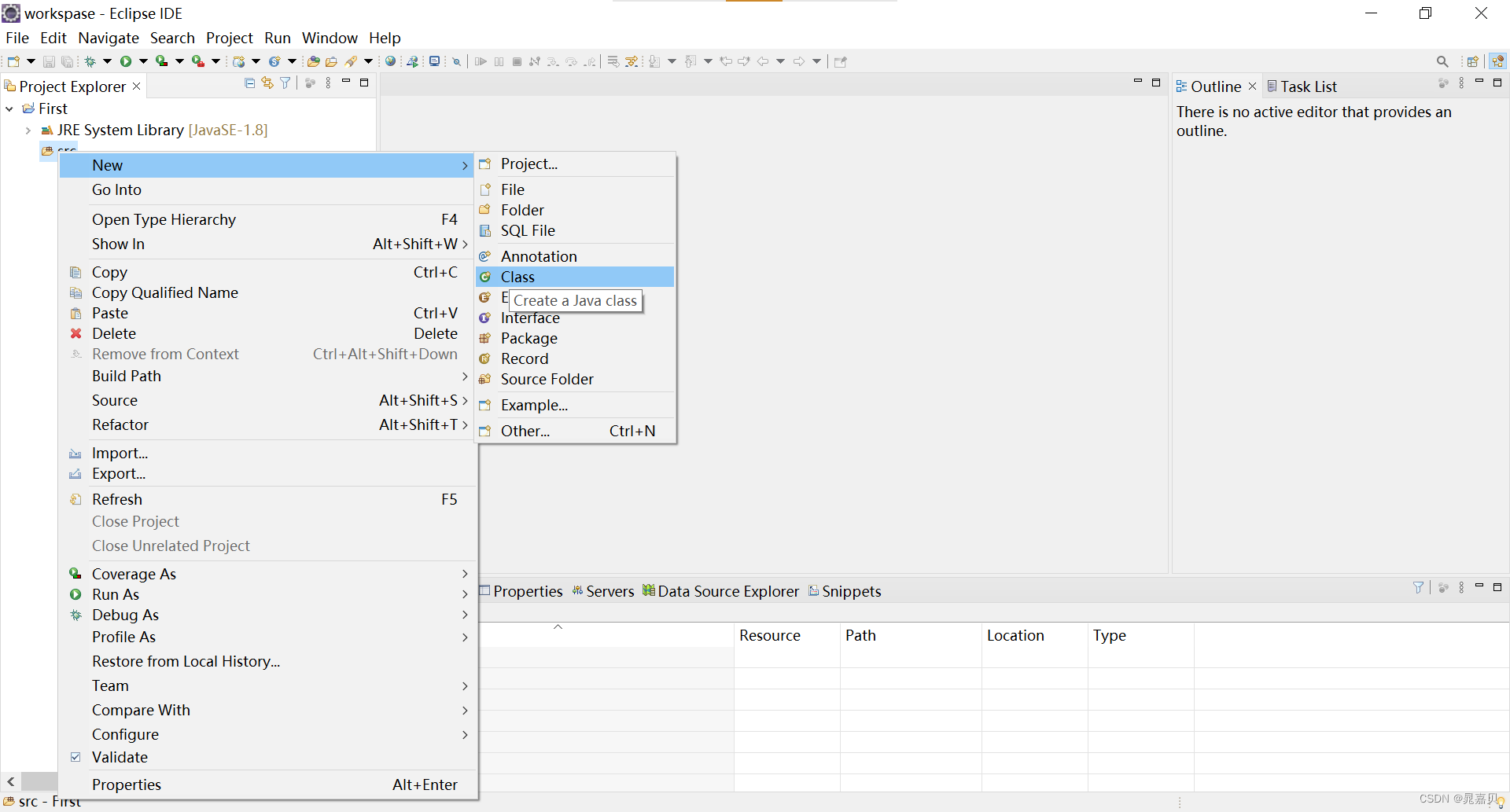The height and width of the screenshot is (812, 1510).
Task: Click the New wizard toolbar icon
Action: 13,61
